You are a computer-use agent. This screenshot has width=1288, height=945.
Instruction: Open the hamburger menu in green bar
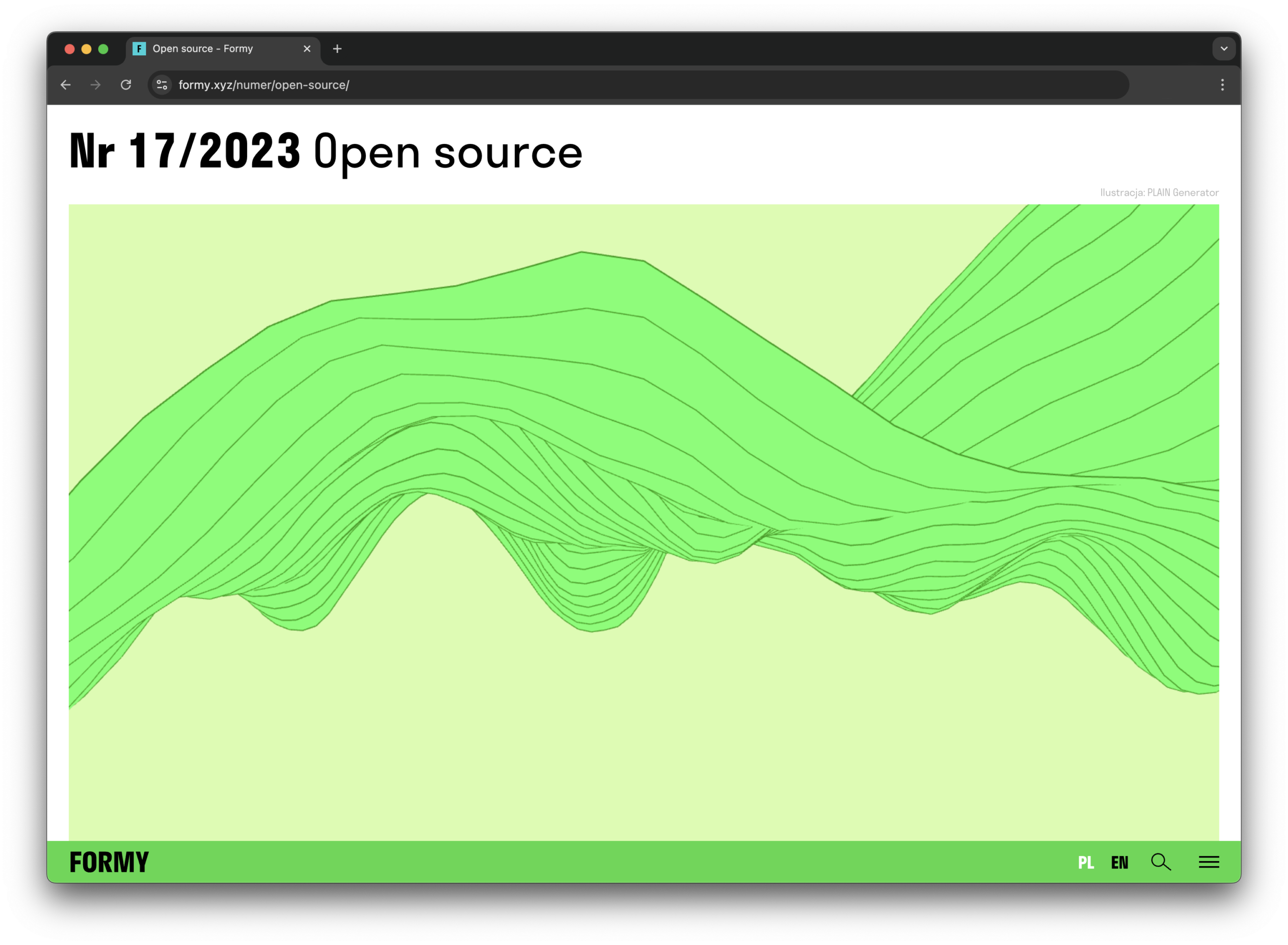point(1209,861)
